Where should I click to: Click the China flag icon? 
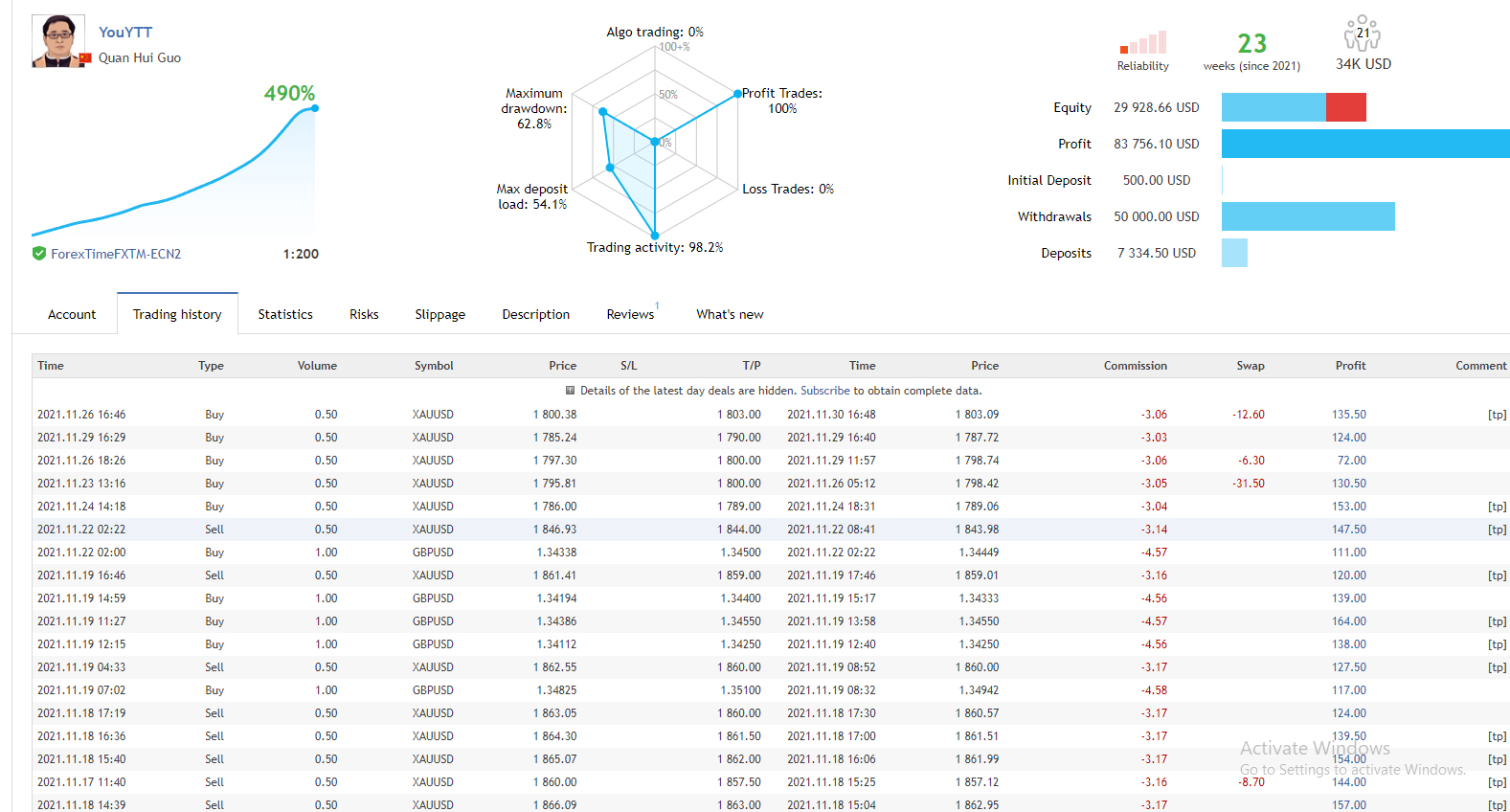click(x=85, y=58)
